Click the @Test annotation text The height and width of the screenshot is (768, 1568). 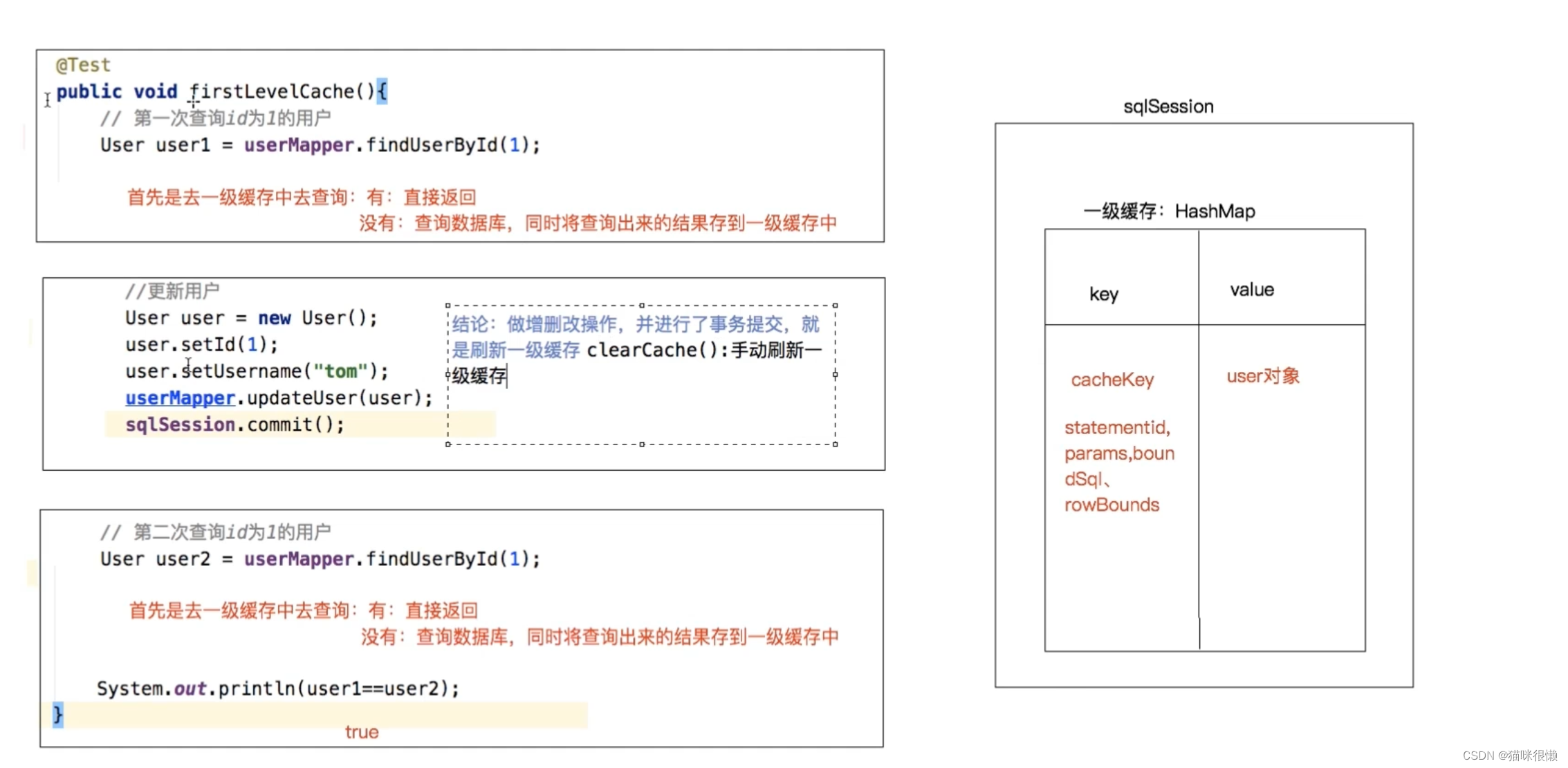(x=83, y=65)
